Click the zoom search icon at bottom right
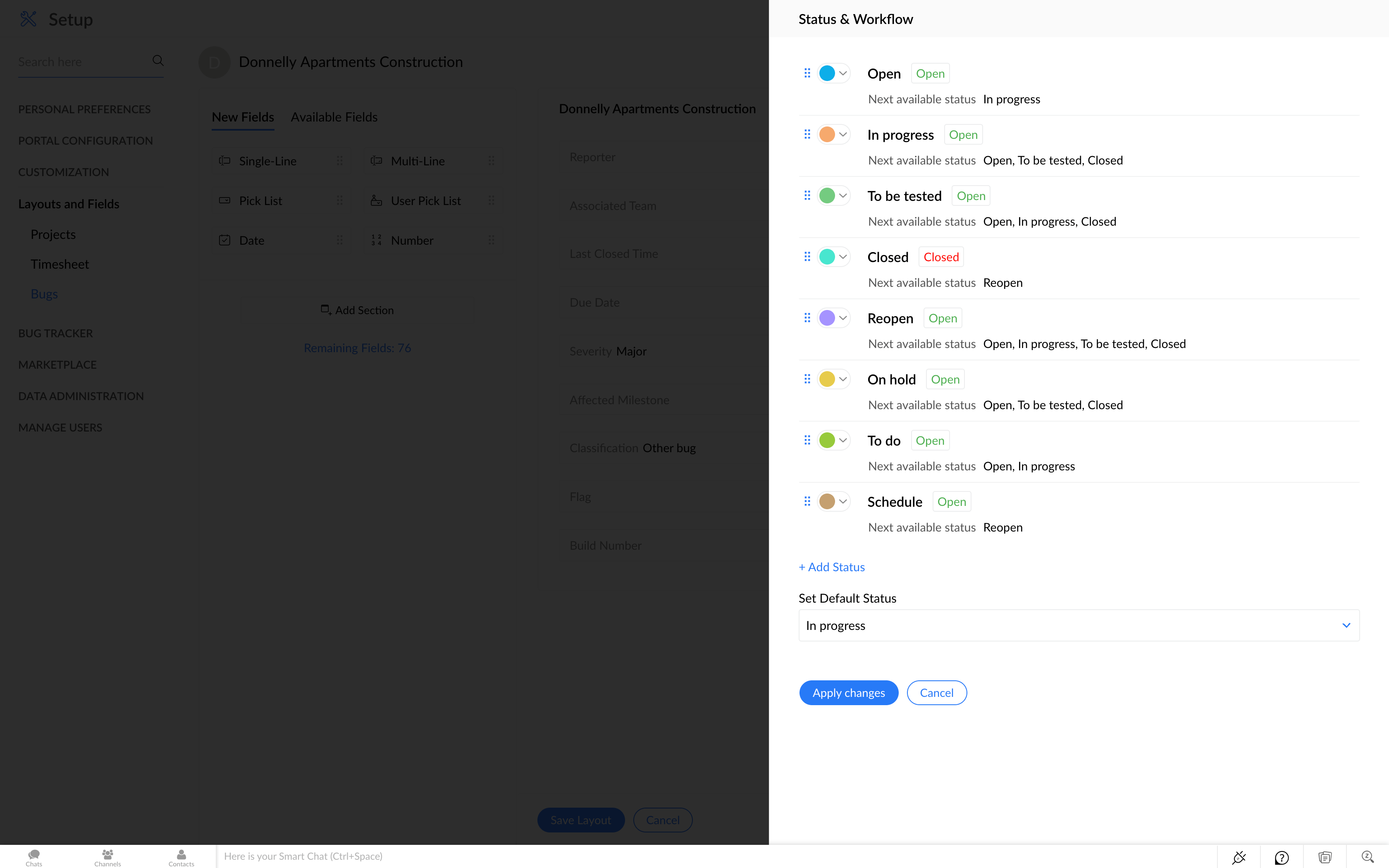This screenshot has width=1389, height=868. pos(1367,857)
